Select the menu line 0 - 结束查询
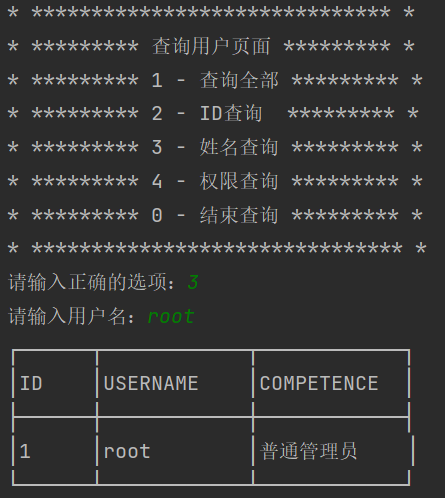 pos(215,215)
